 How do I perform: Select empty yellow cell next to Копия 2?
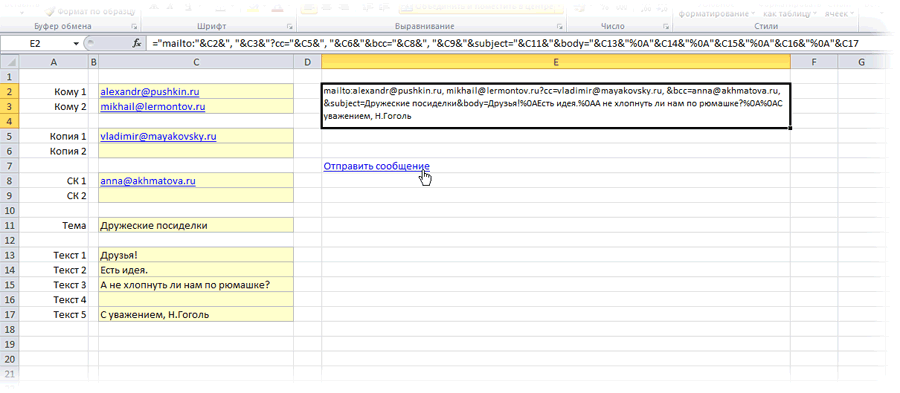(x=196, y=151)
